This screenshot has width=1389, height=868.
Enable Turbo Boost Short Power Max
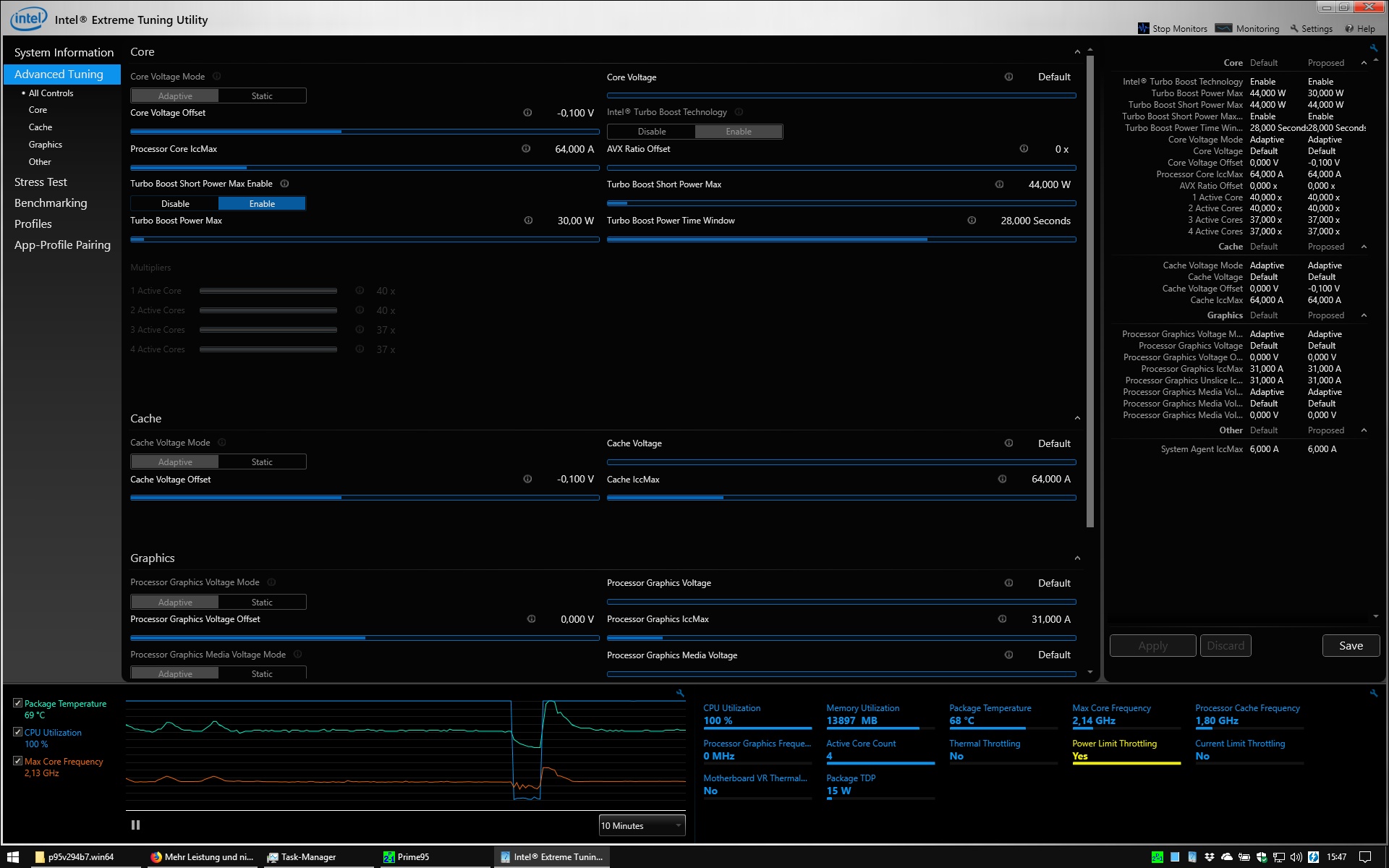click(x=262, y=204)
